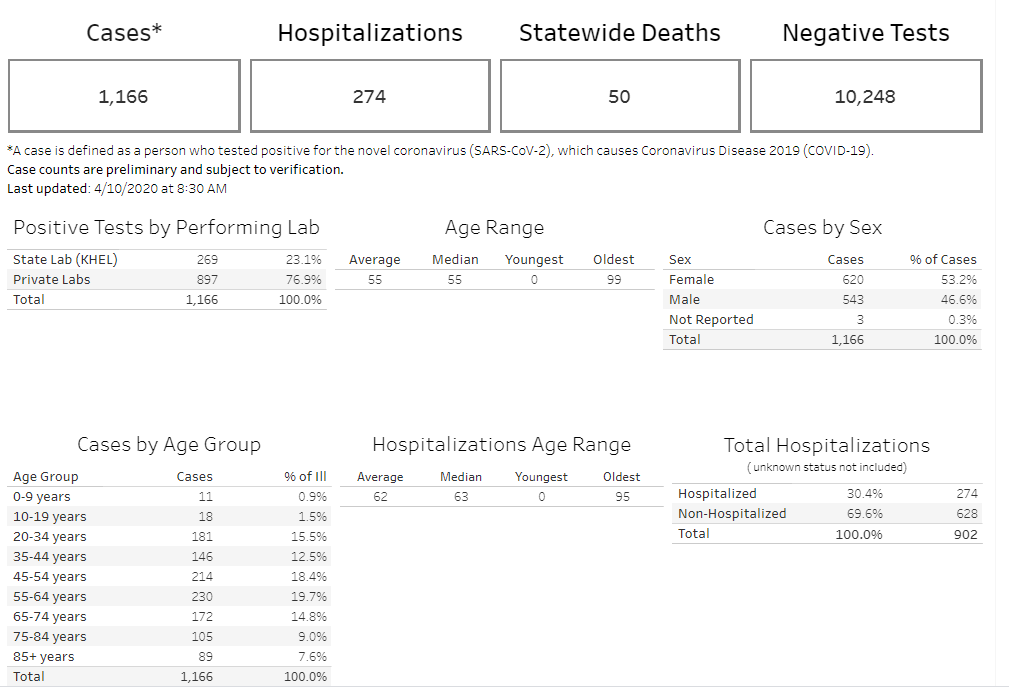The width and height of the screenshot is (1009, 700).
Task: Select the Not Reported sex row
Action: [711, 319]
